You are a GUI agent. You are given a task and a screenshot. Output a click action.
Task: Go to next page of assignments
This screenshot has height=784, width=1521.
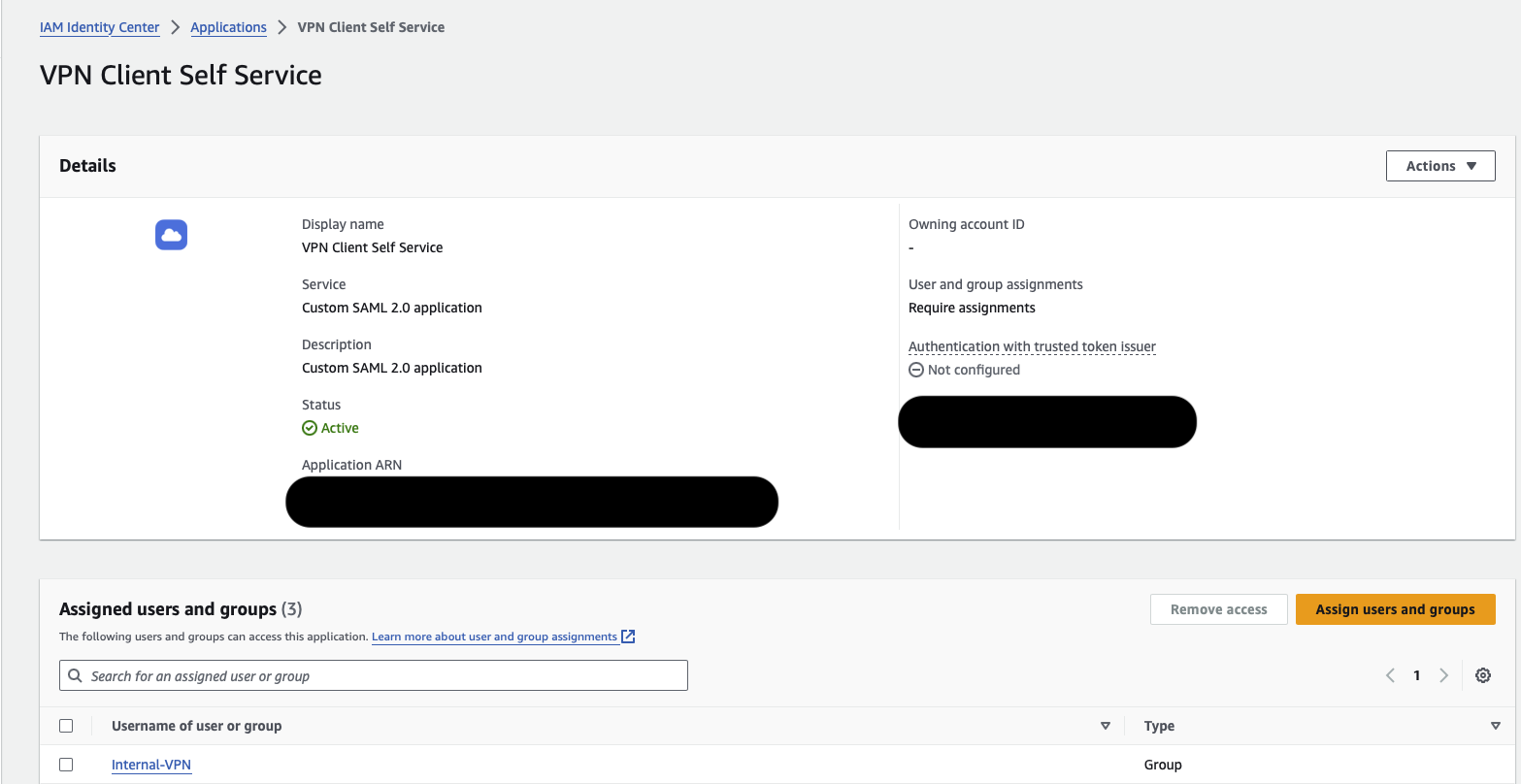coord(1443,675)
